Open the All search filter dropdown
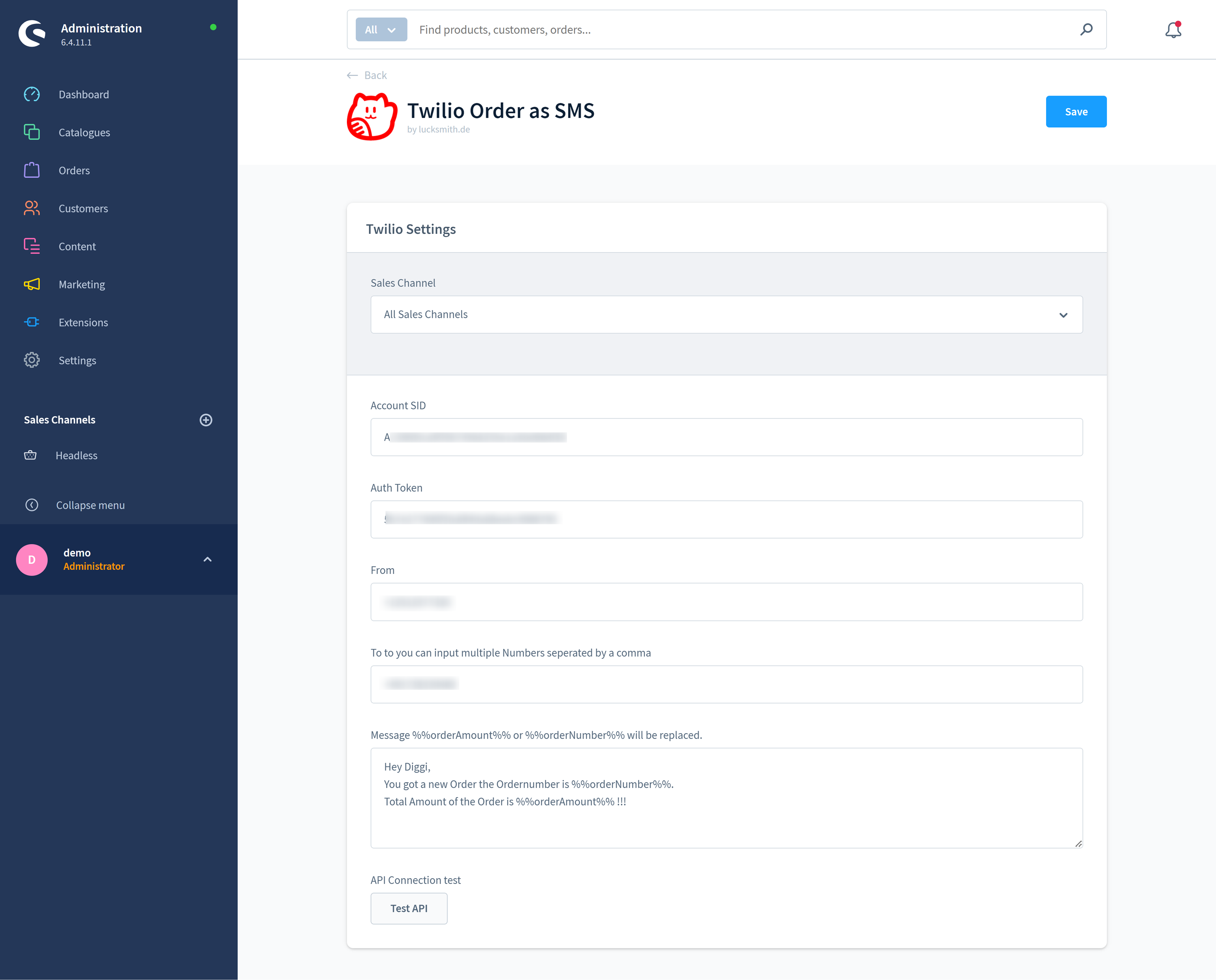This screenshot has height=980, width=1216. [x=381, y=29]
